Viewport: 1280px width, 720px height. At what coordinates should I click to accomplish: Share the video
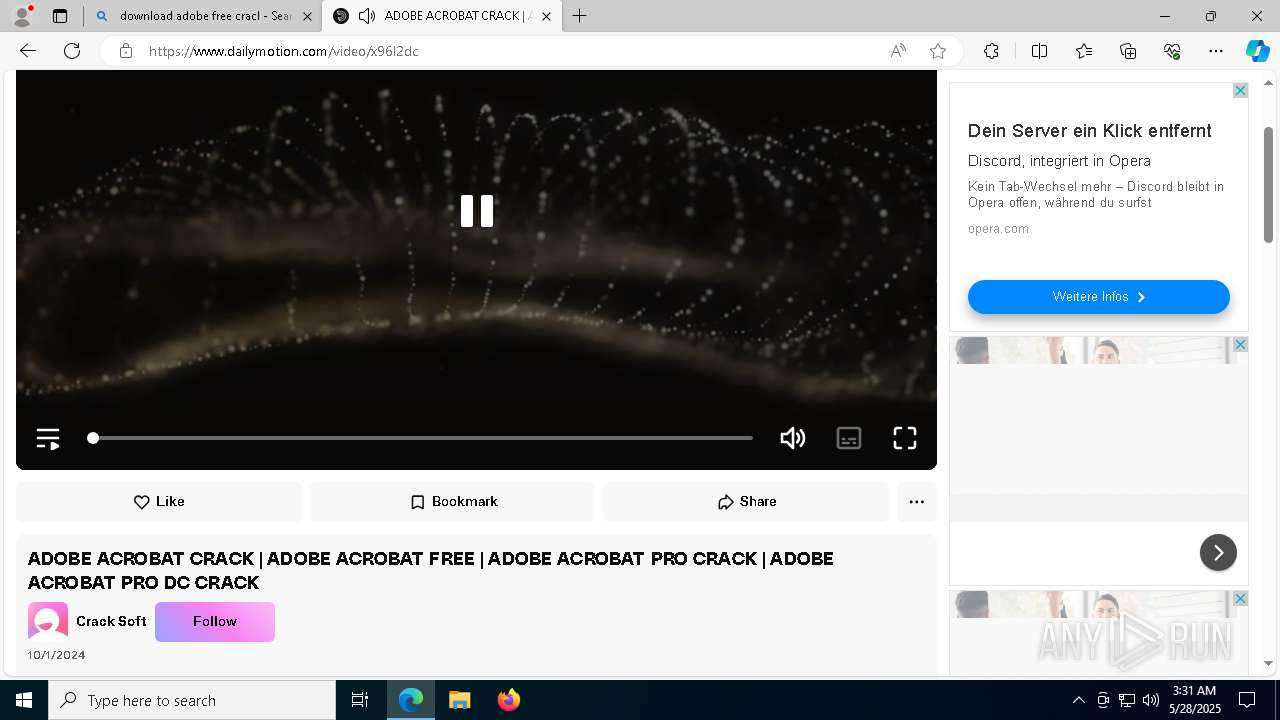pyautogui.click(x=746, y=502)
